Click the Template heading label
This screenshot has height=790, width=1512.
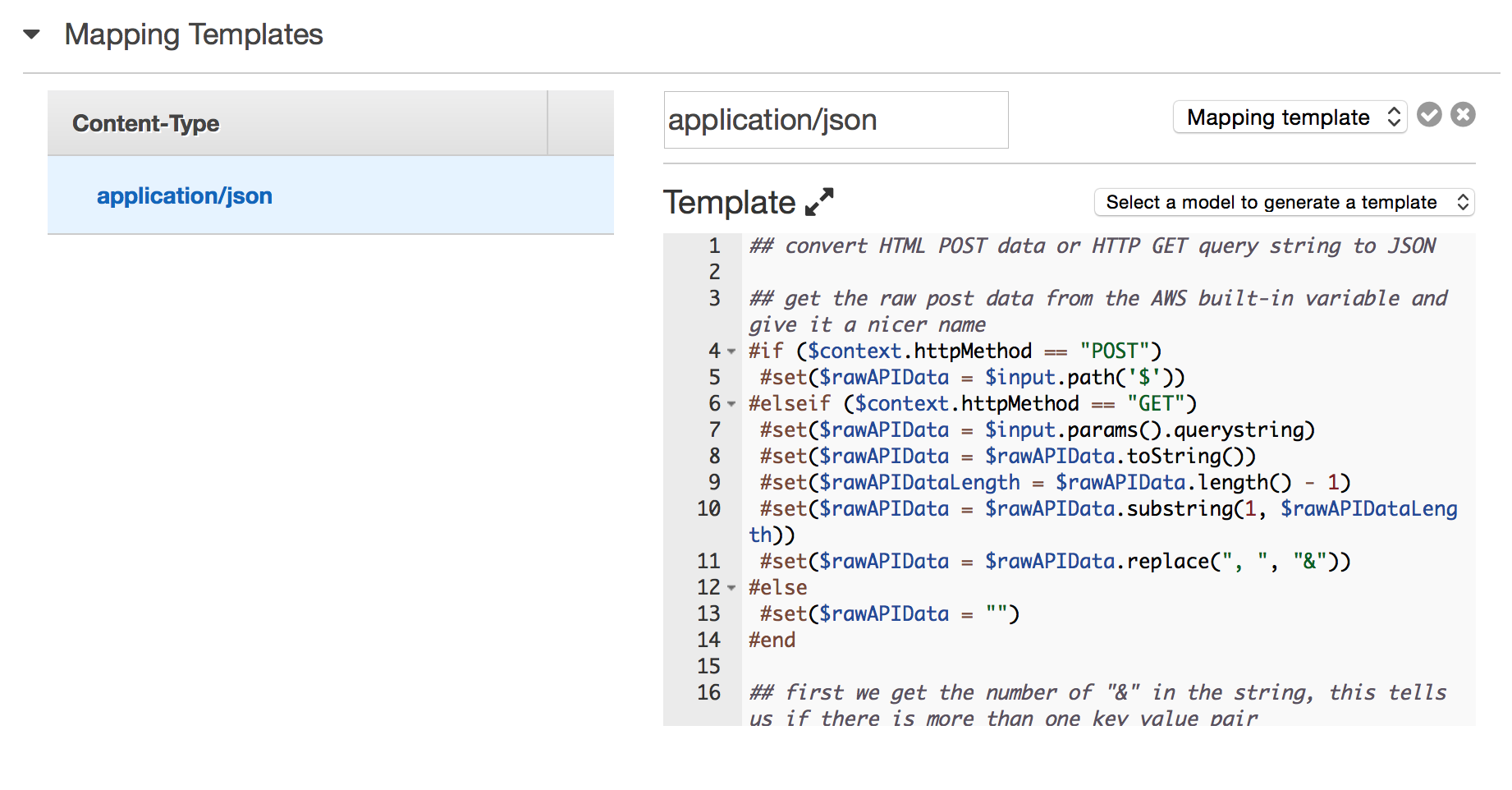(x=729, y=202)
